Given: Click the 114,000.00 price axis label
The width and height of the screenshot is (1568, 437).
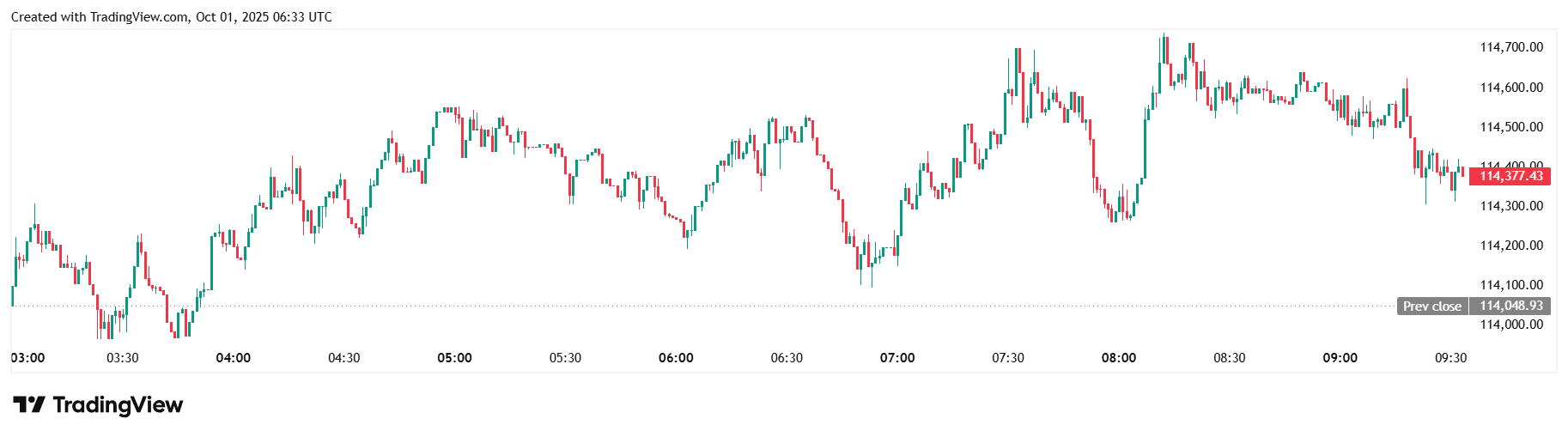Looking at the screenshot, I should pyautogui.click(x=1511, y=325).
